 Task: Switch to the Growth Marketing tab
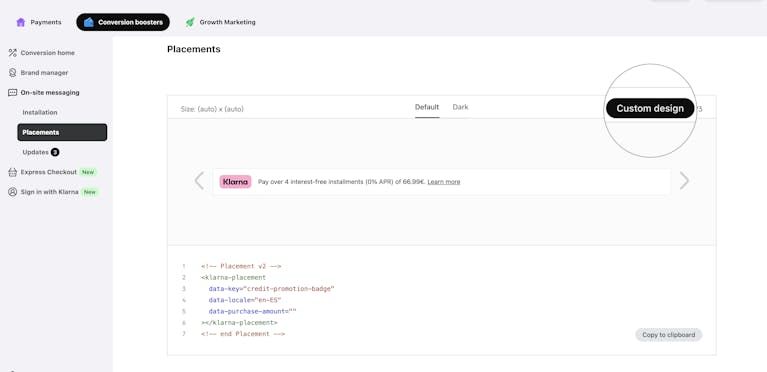221,22
